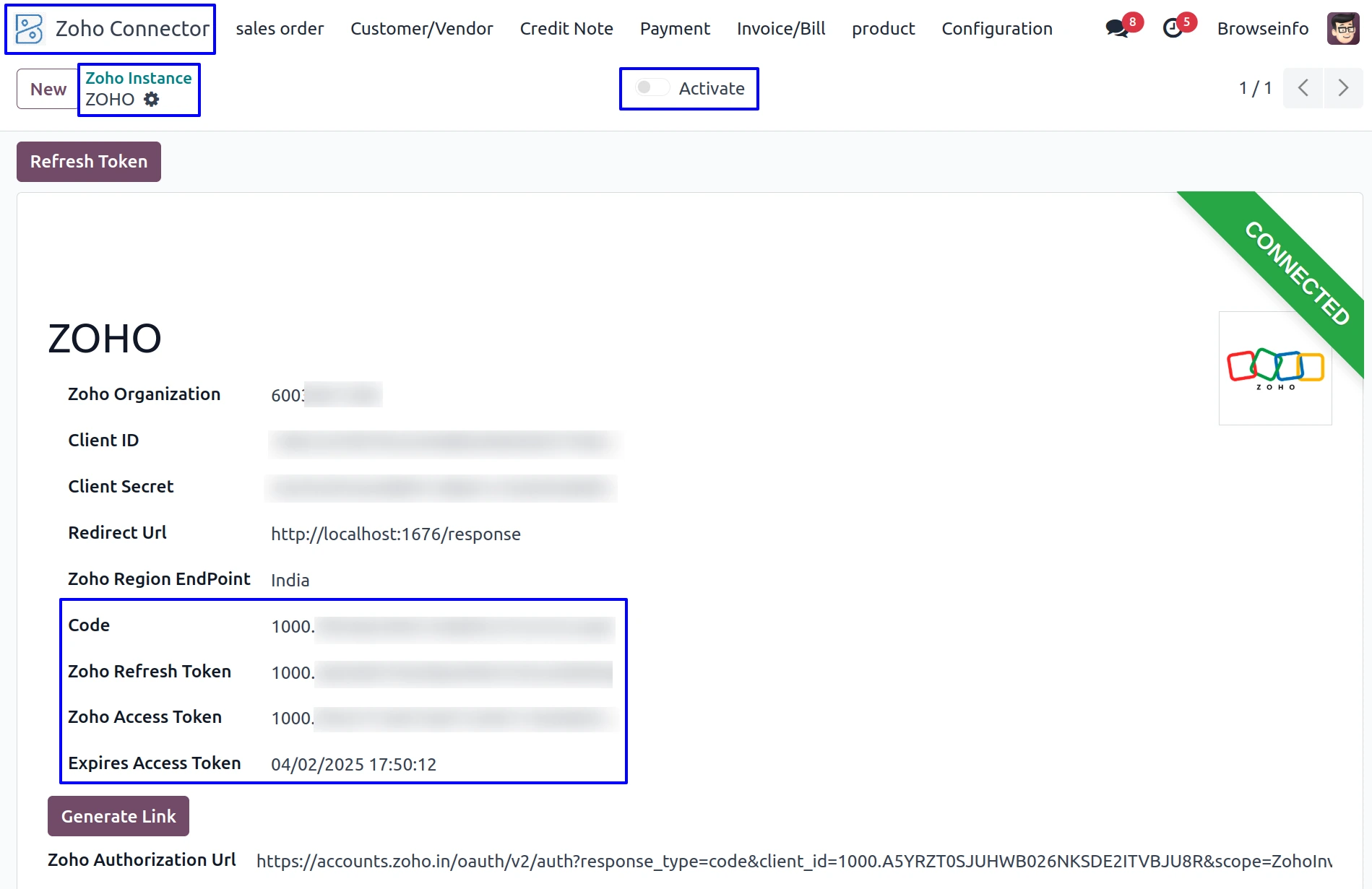Go to the previous record with left arrow
The height and width of the screenshot is (889, 1372).
(x=1303, y=88)
